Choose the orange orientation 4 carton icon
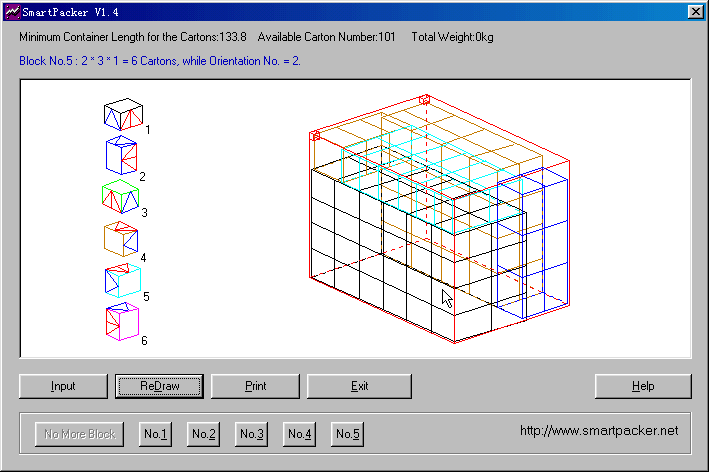Image resolution: width=709 pixels, height=472 pixels. tap(121, 239)
